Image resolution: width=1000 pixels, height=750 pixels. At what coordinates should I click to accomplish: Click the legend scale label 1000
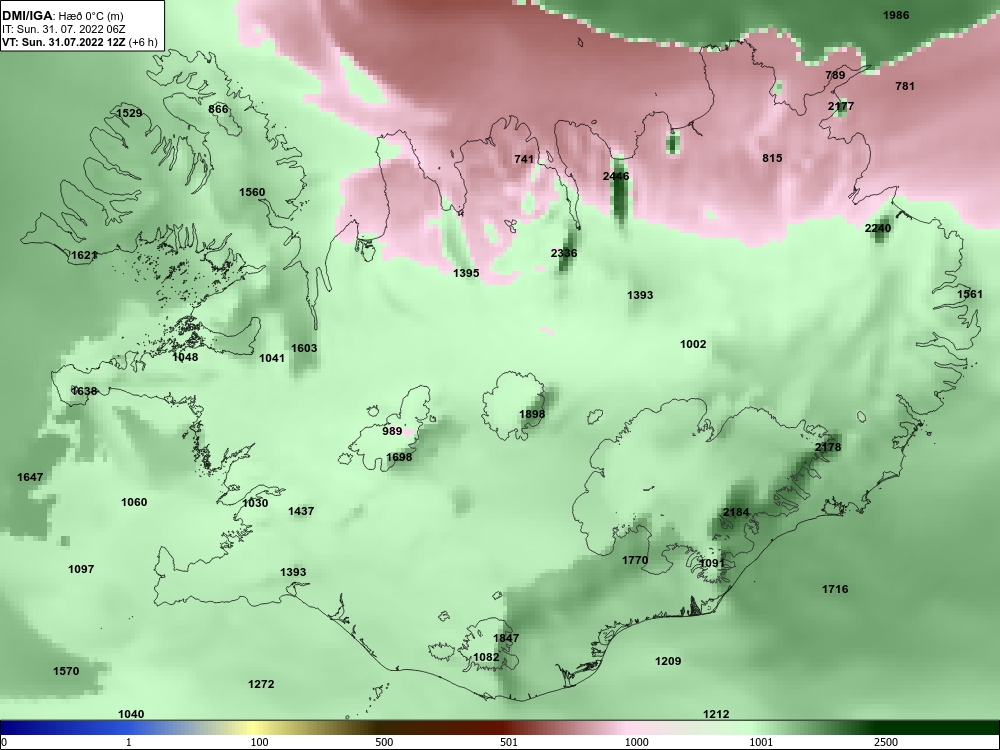click(636, 742)
